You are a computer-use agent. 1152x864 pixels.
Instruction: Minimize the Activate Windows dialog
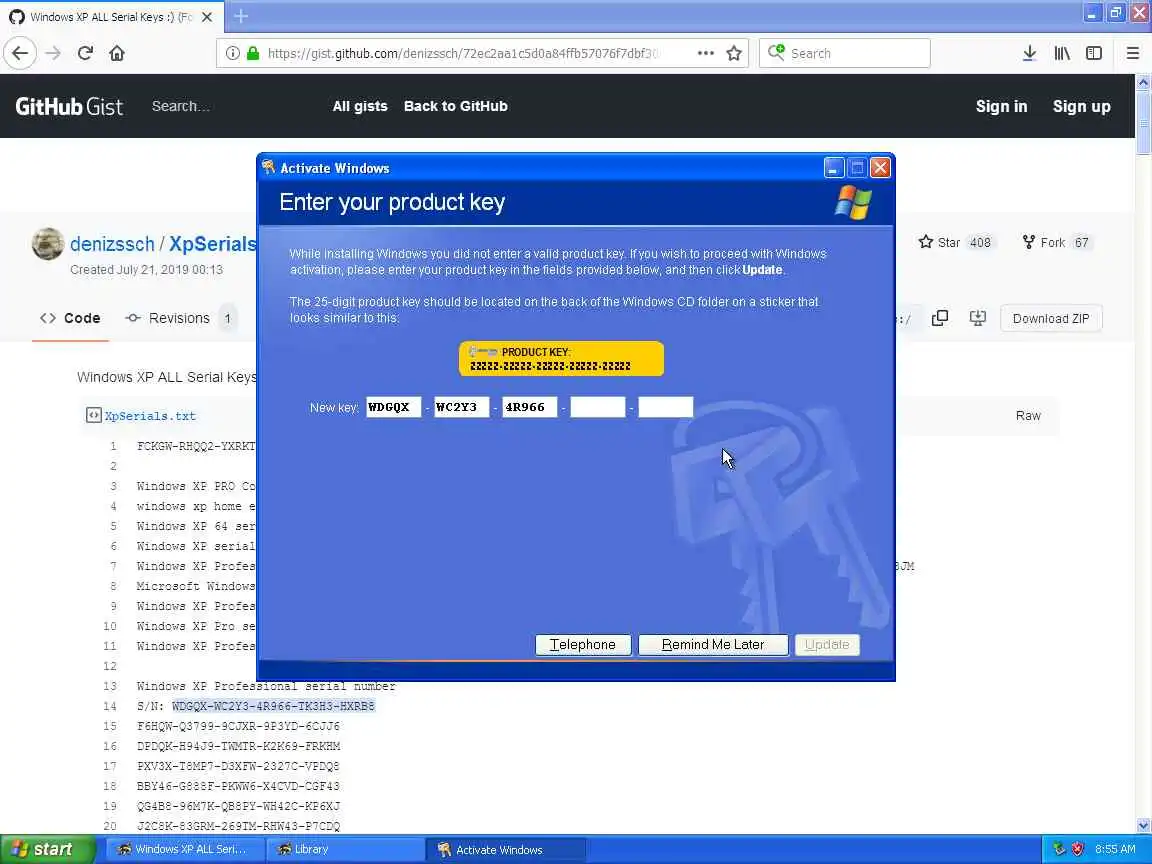(833, 168)
